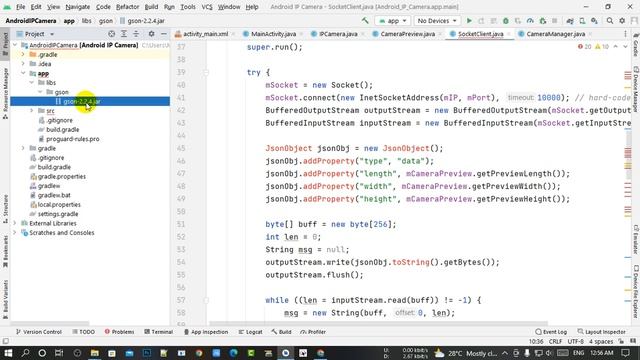Expand the src folder
This screenshot has height=360, width=640.
[x=32, y=111]
